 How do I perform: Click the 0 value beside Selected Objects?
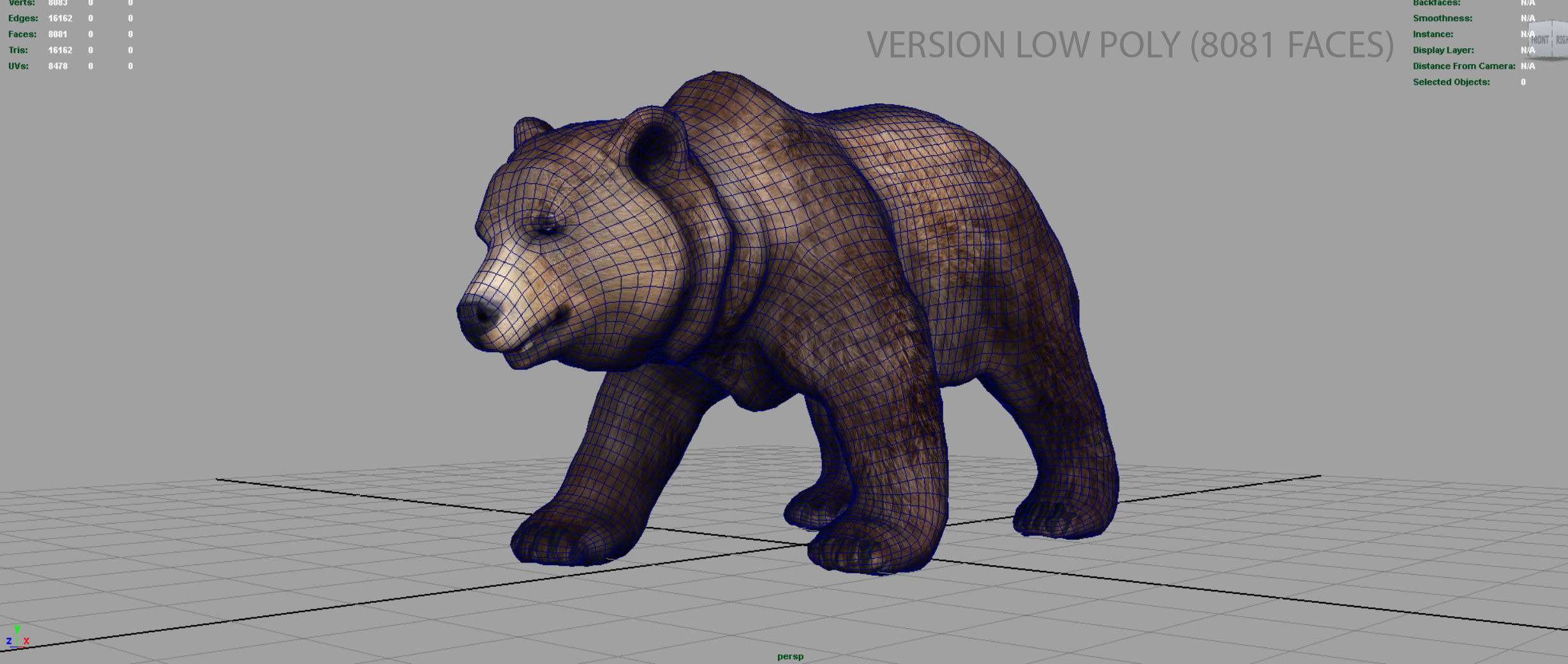click(1523, 82)
